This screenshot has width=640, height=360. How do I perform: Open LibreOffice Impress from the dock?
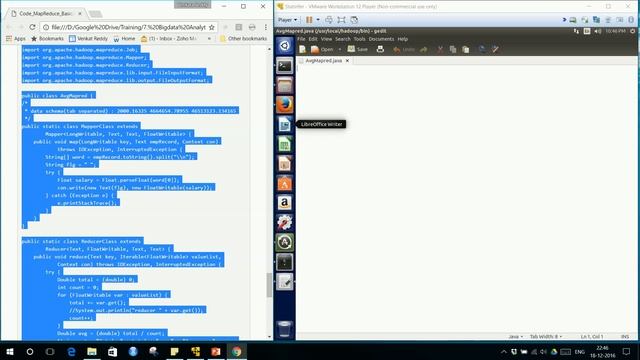(284, 164)
